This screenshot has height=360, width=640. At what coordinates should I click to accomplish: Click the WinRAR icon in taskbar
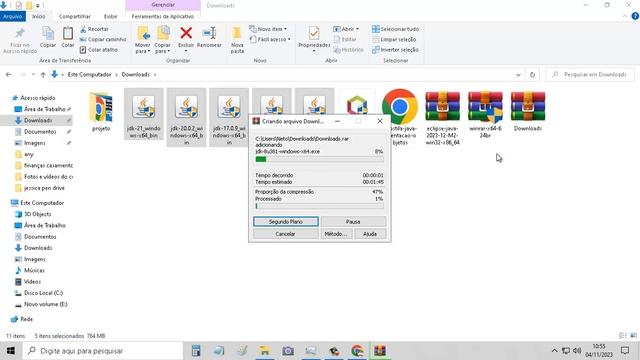point(380,351)
